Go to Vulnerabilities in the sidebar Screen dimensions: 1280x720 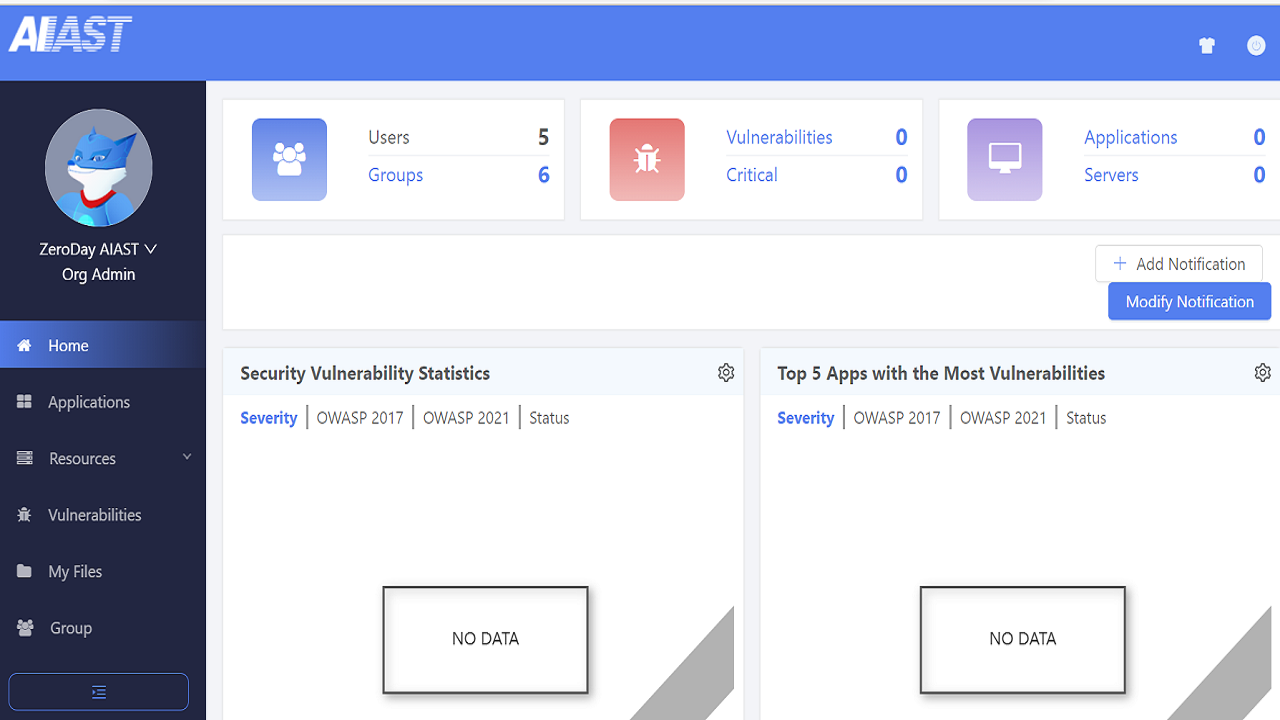(x=94, y=515)
